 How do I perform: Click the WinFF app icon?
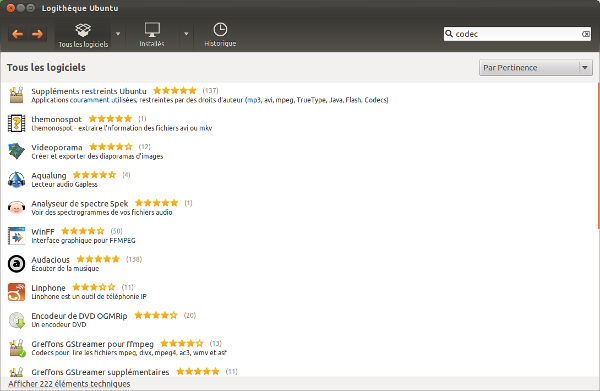click(x=16, y=236)
